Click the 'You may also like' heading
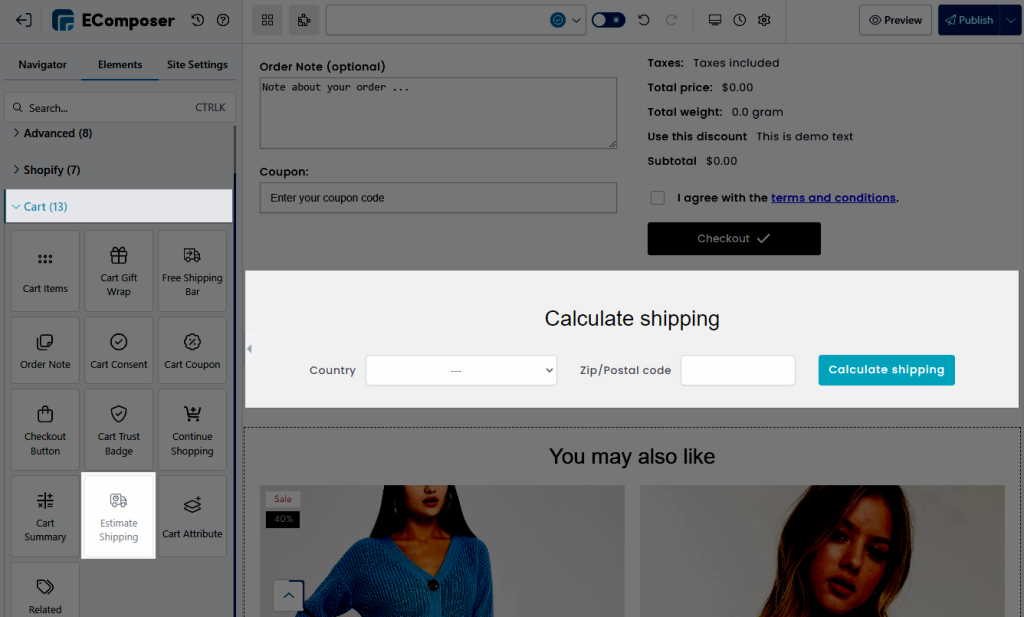 point(632,456)
